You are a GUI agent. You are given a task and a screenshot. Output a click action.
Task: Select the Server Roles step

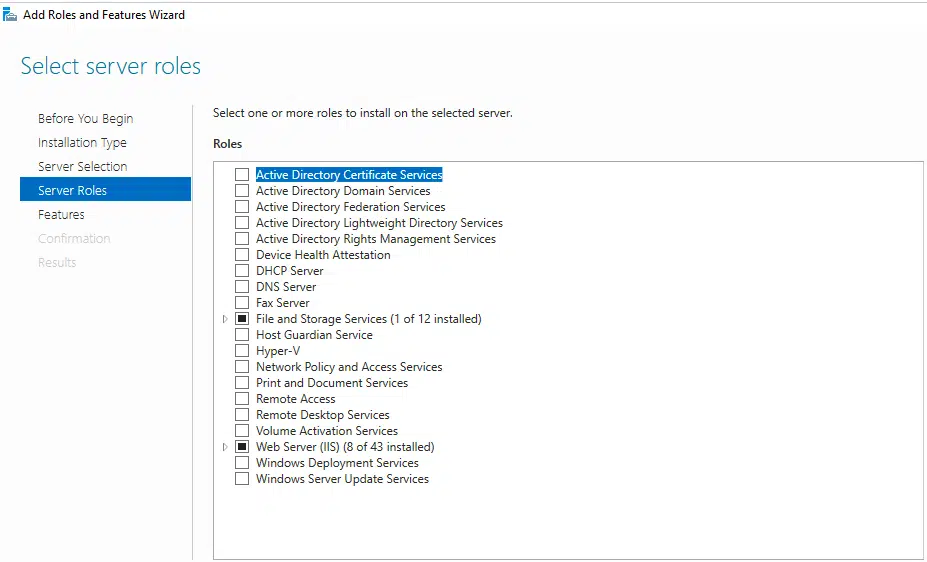[x=72, y=191]
